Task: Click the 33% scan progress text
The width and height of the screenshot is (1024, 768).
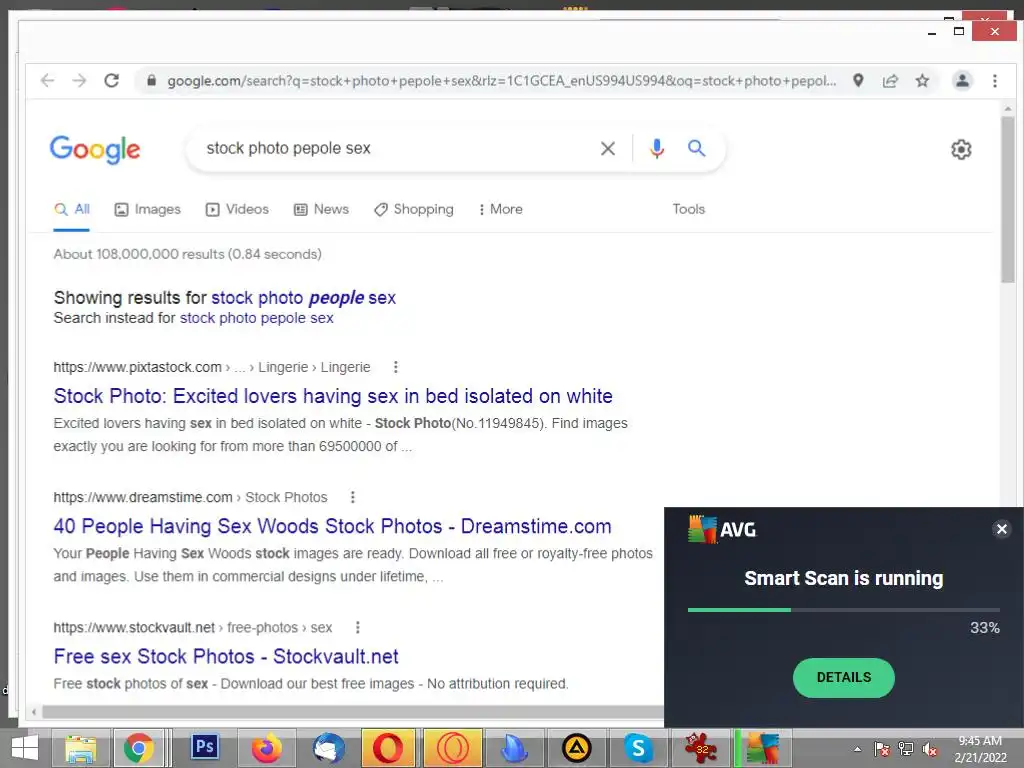Action: click(984, 628)
